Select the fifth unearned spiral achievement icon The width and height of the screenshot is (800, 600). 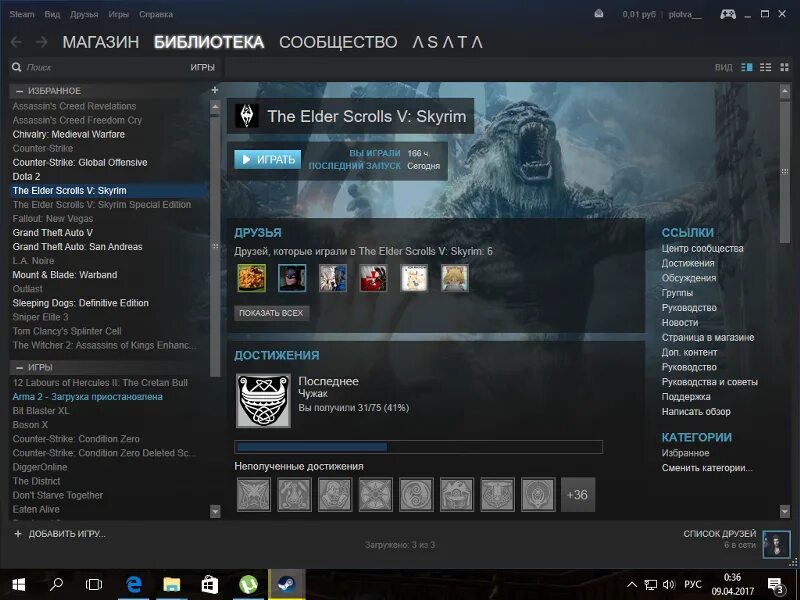[x=416, y=494]
